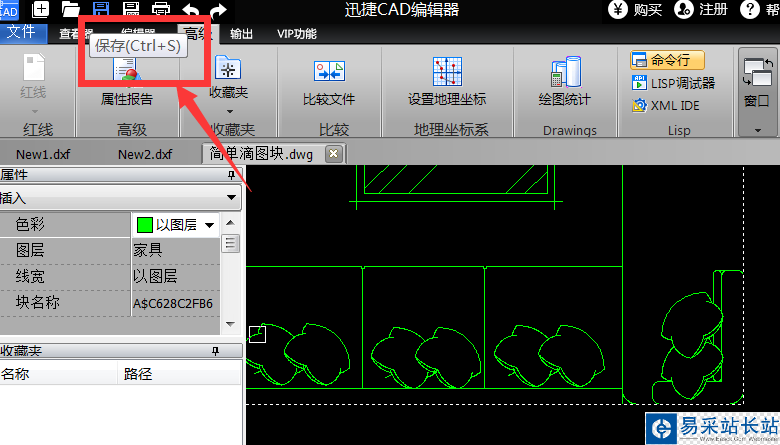Open the 文件 file menu
The image size is (780, 445).
pyautogui.click(x=21, y=32)
